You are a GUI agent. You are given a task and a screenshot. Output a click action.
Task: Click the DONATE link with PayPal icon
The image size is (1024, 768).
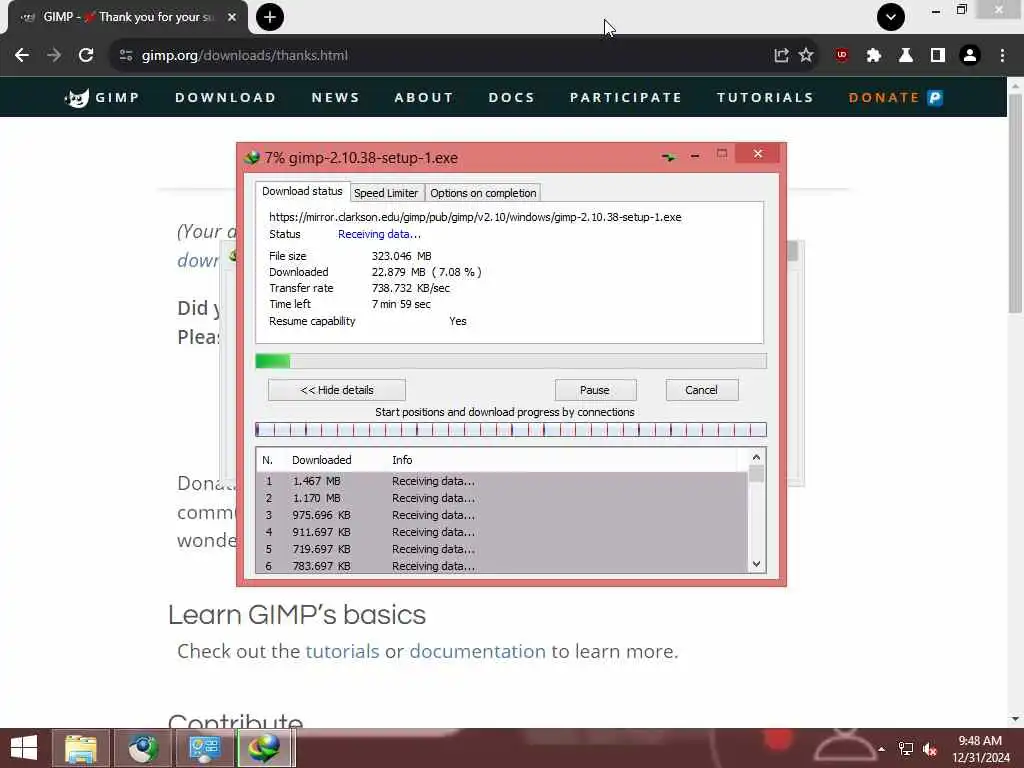[x=895, y=98]
